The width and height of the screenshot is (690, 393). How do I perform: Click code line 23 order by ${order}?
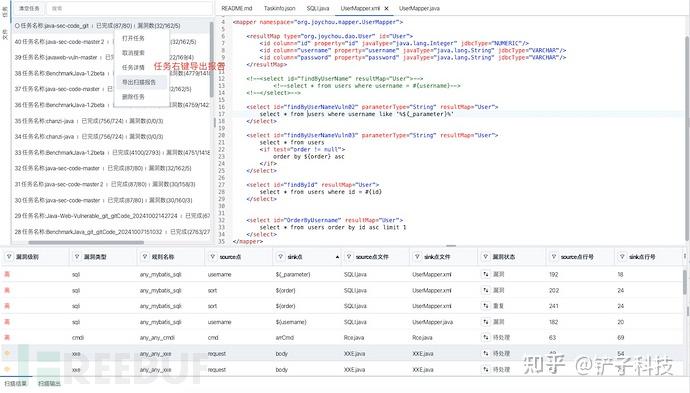[308, 156]
